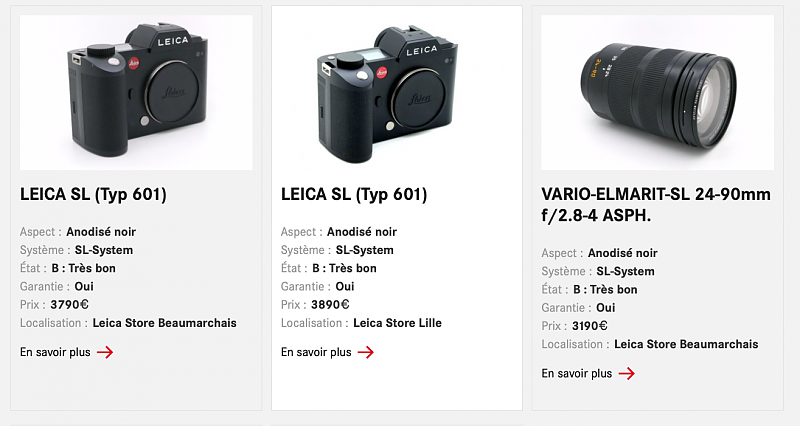Click Leica Store Beaumarchais on first card

[x=164, y=323]
